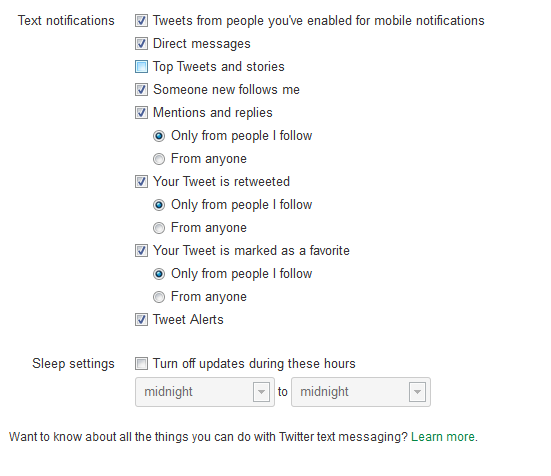The width and height of the screenshot is (551, 476).
Task: Pick Only from people I follow for retweets
Action: point(159,205)
